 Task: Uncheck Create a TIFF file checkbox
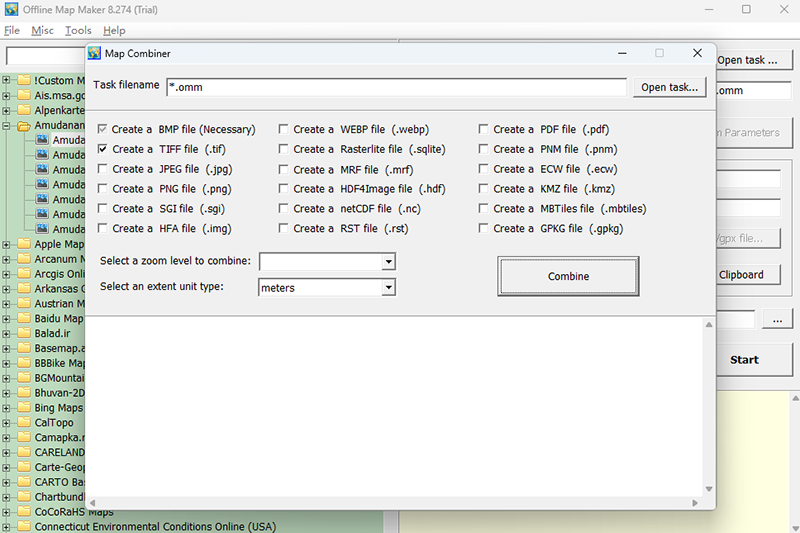coord(103,149)
